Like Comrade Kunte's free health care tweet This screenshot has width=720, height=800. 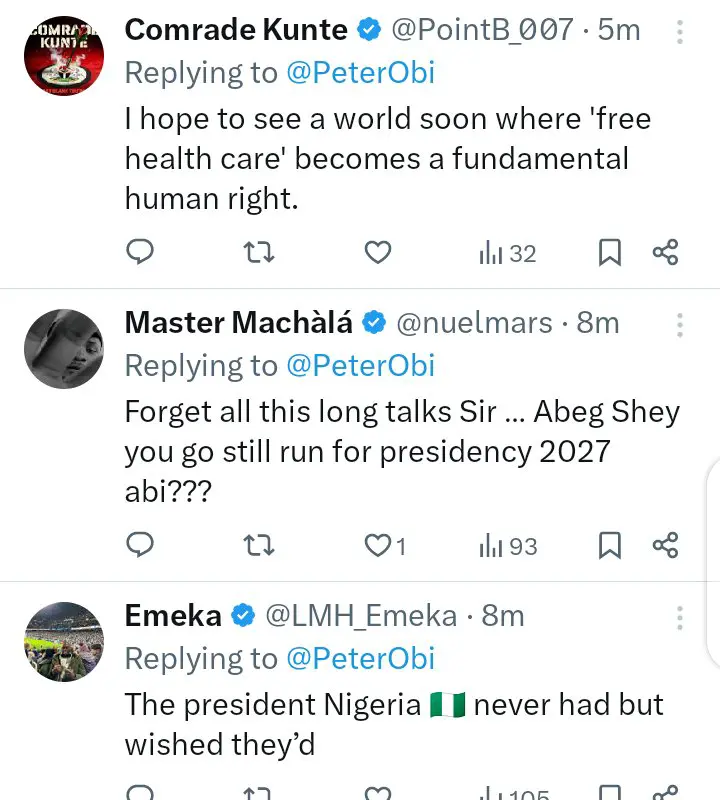coord(377,253)
